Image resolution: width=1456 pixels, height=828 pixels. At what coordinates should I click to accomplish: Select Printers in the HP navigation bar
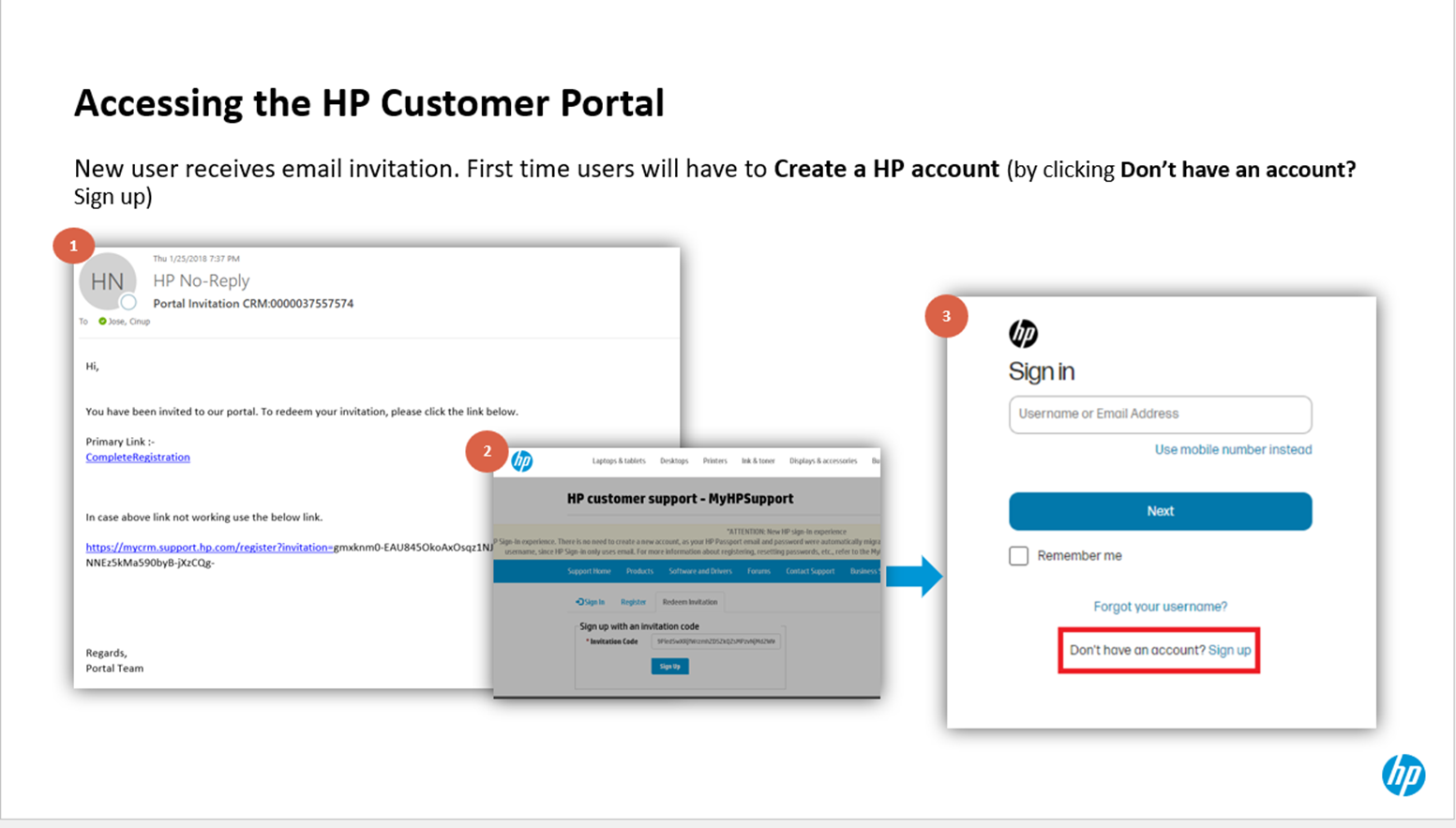pos(715,461)
